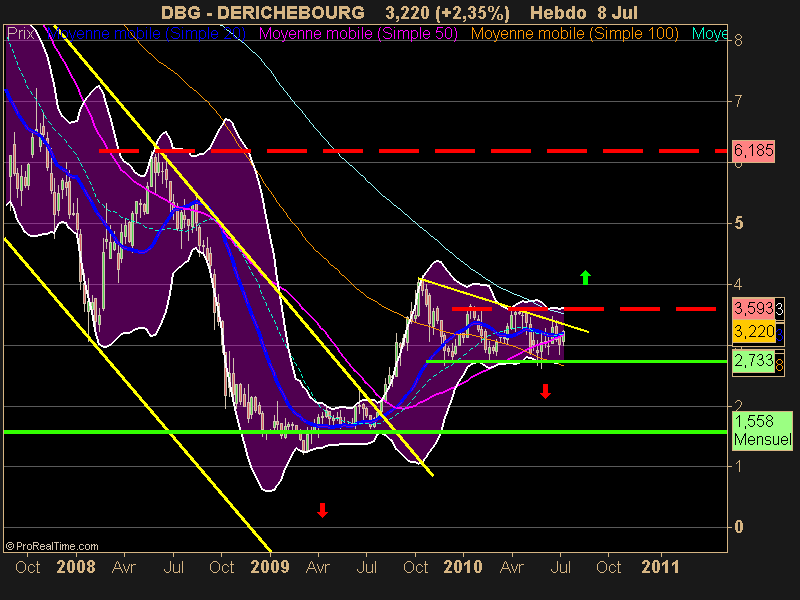The width and height of the screenshot is (800, 600).
Task: Click the 7 label on the price axis
Action: (x=738, y=101)
